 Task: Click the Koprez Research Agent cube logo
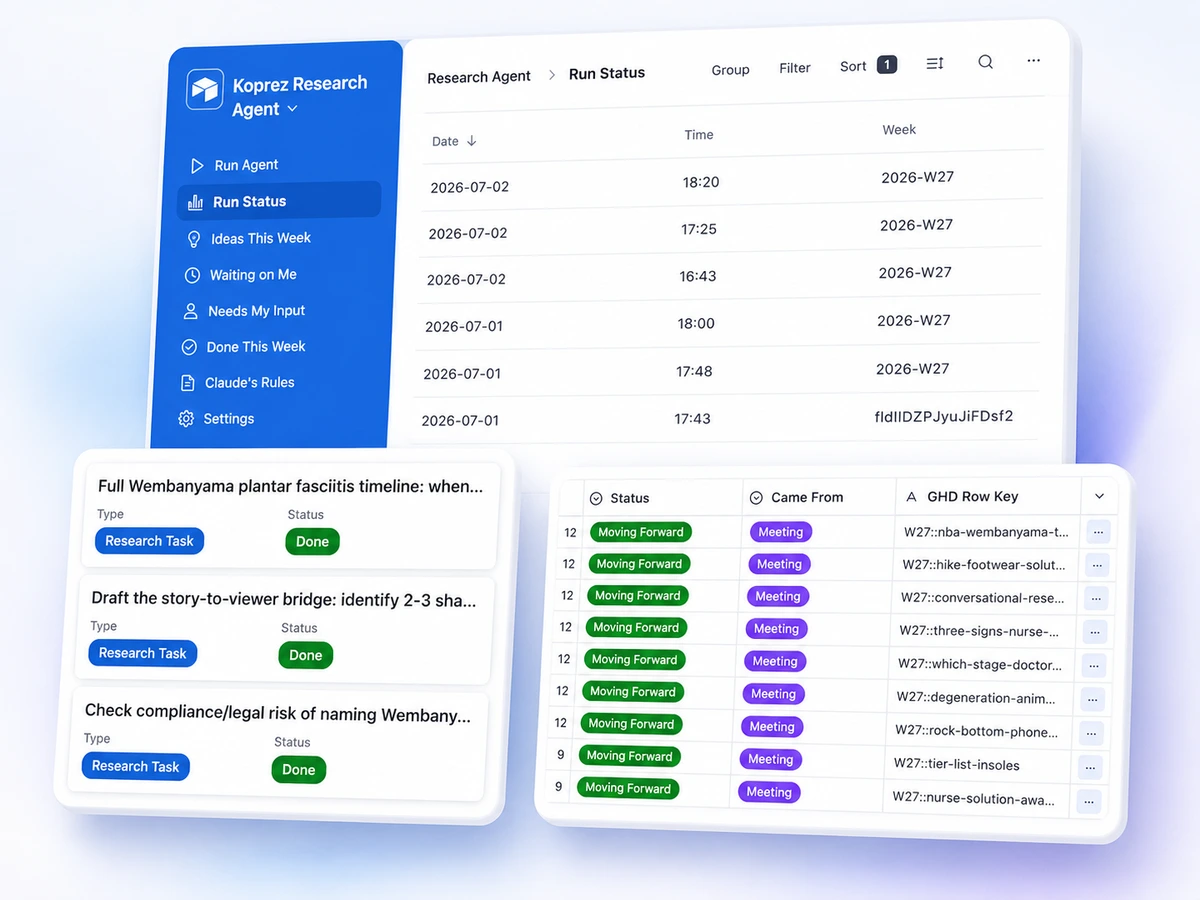click(x=205, y=89)
